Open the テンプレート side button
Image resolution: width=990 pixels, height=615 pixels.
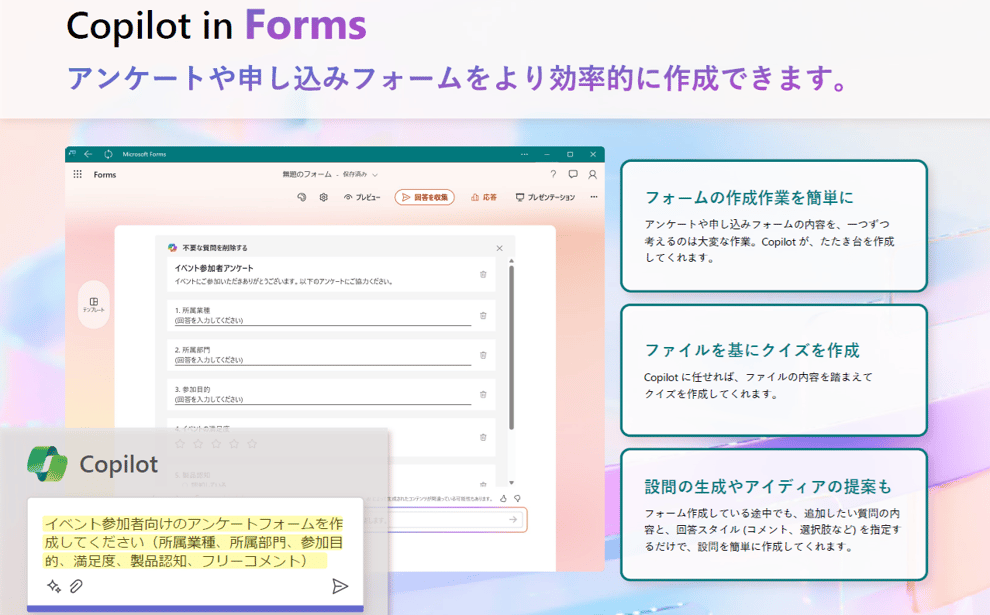point(93,304)
